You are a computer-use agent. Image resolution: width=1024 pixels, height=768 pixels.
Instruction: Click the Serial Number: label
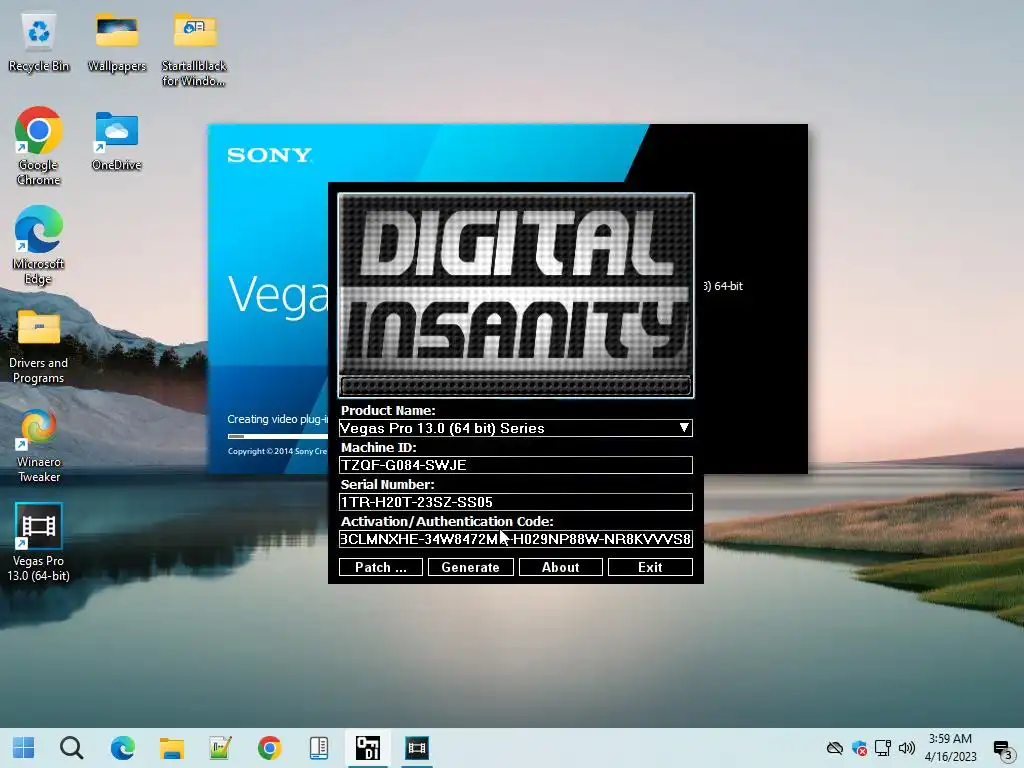click(387, 485)
